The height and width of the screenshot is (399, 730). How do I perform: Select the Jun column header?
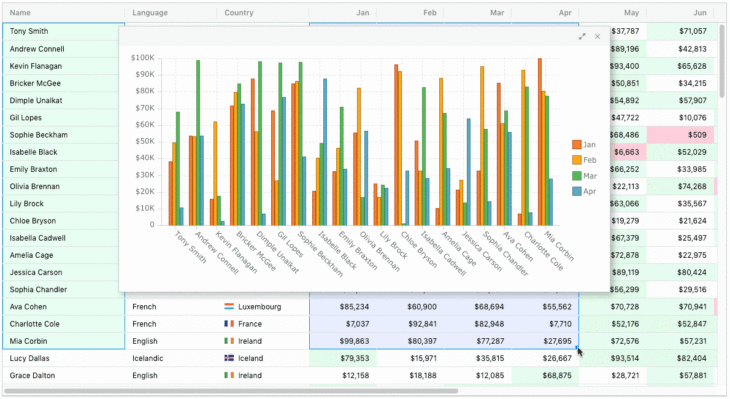click(681, 13)
